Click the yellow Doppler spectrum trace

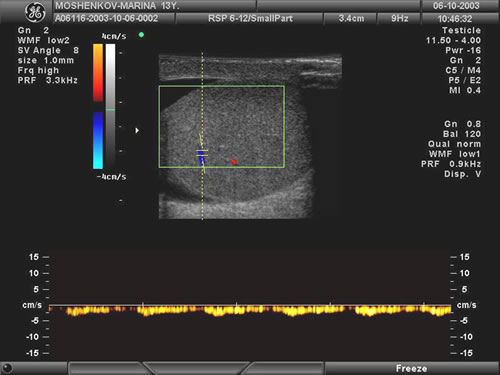pos(250,311)
